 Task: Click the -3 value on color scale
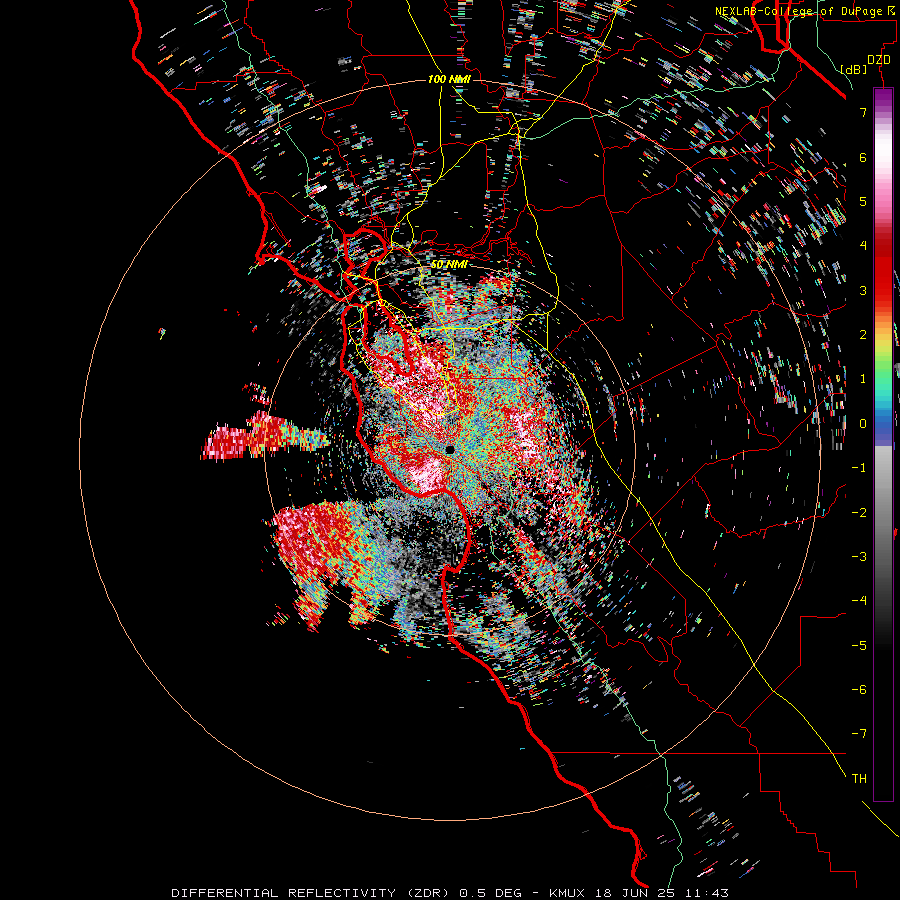[x=859, y=557]
